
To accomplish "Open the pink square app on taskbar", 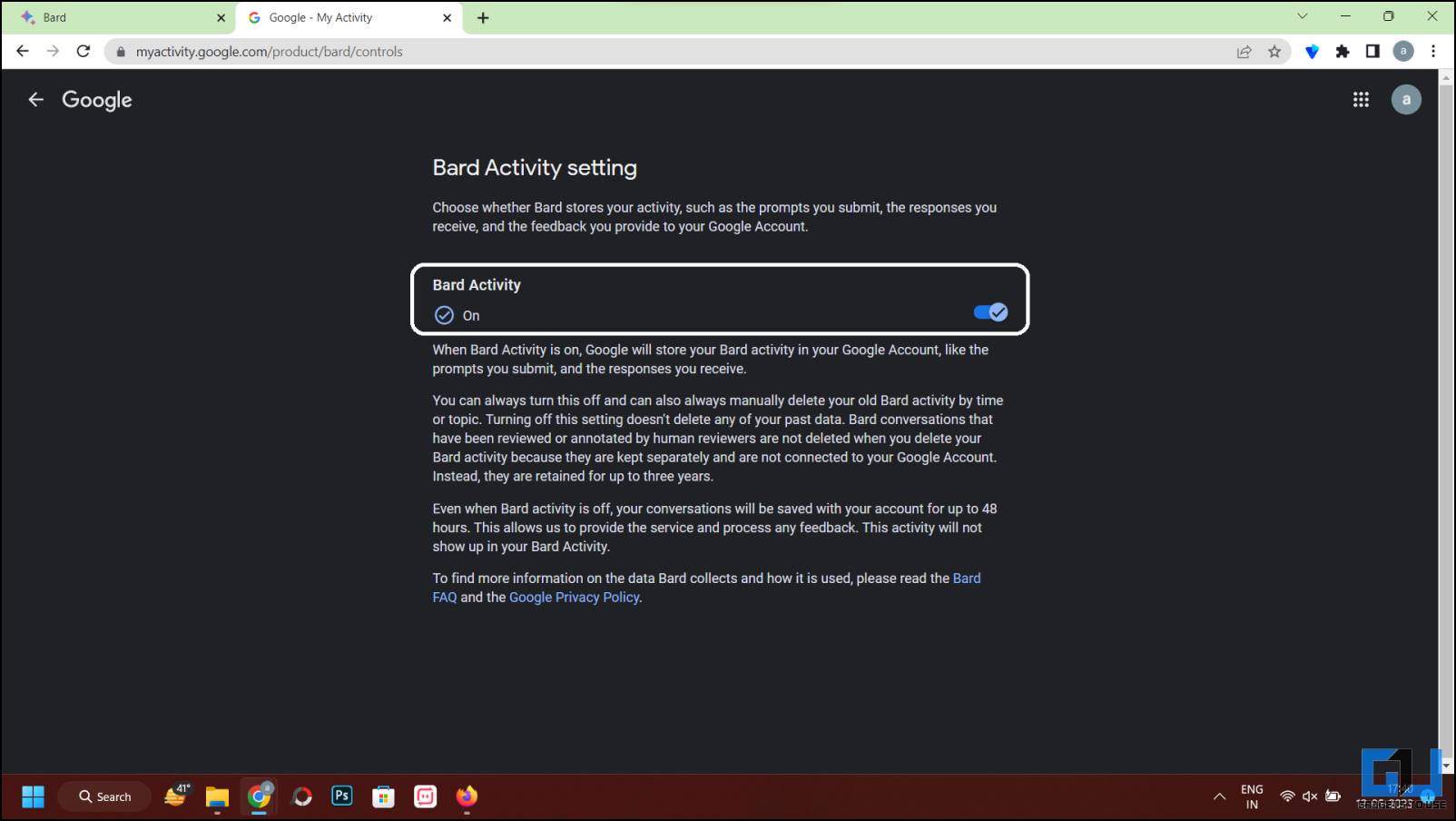I will coord(425,796).
